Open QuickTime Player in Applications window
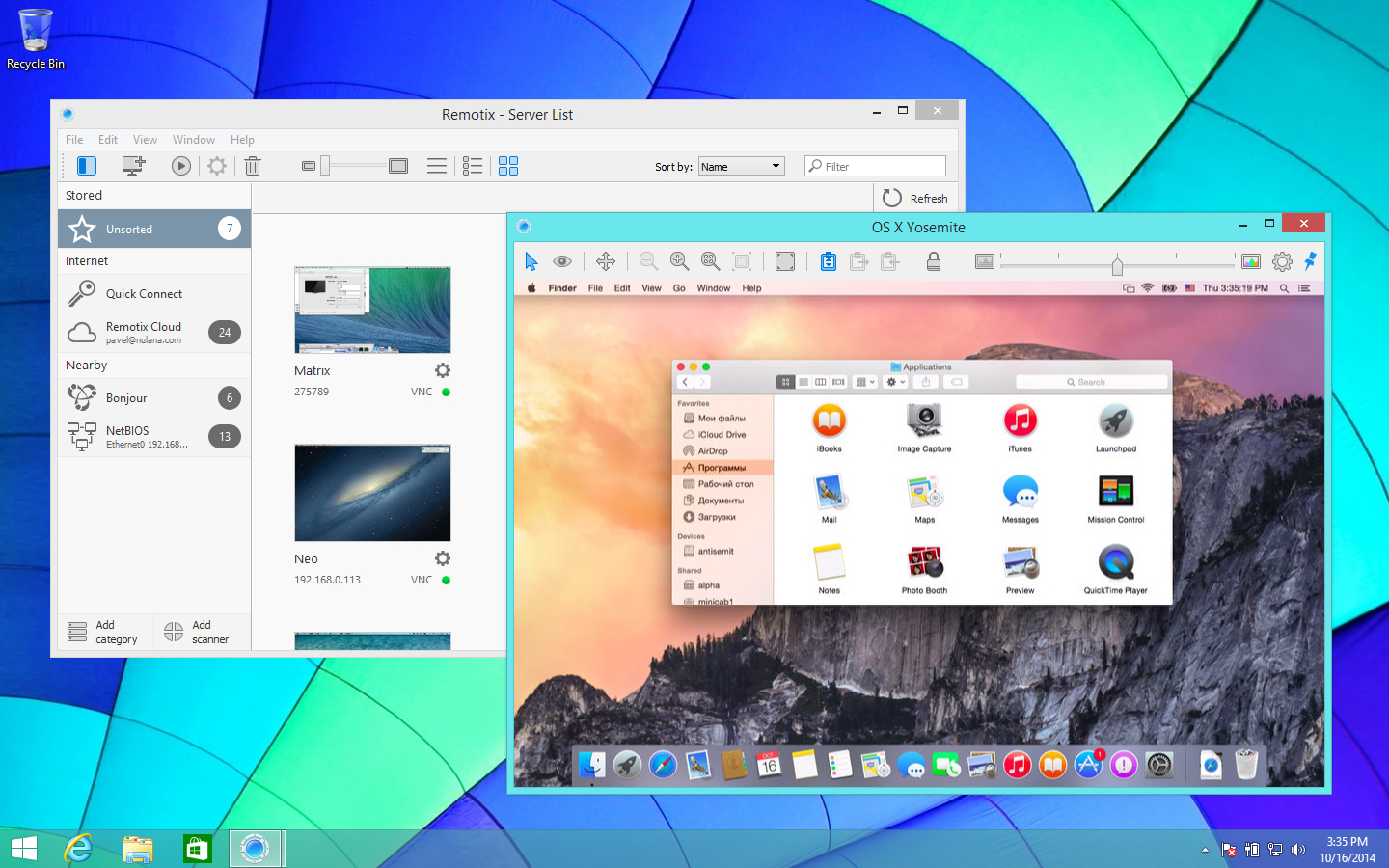Image resolution: width=1389 pixels, height=868 pixels. pyautogui.click(x=1116, y=569)
